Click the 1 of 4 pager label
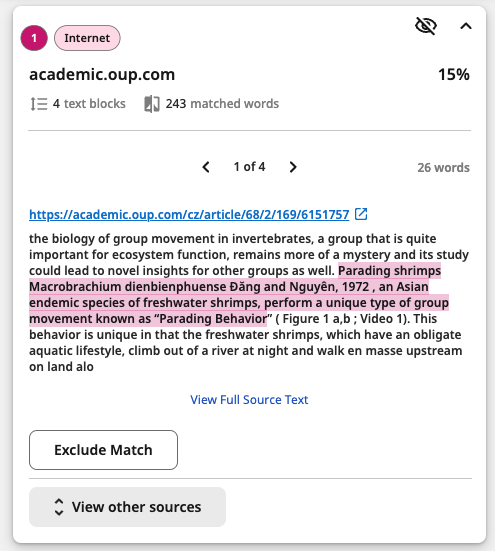This screenshot has width=495, height=551. tap(249, 167)
